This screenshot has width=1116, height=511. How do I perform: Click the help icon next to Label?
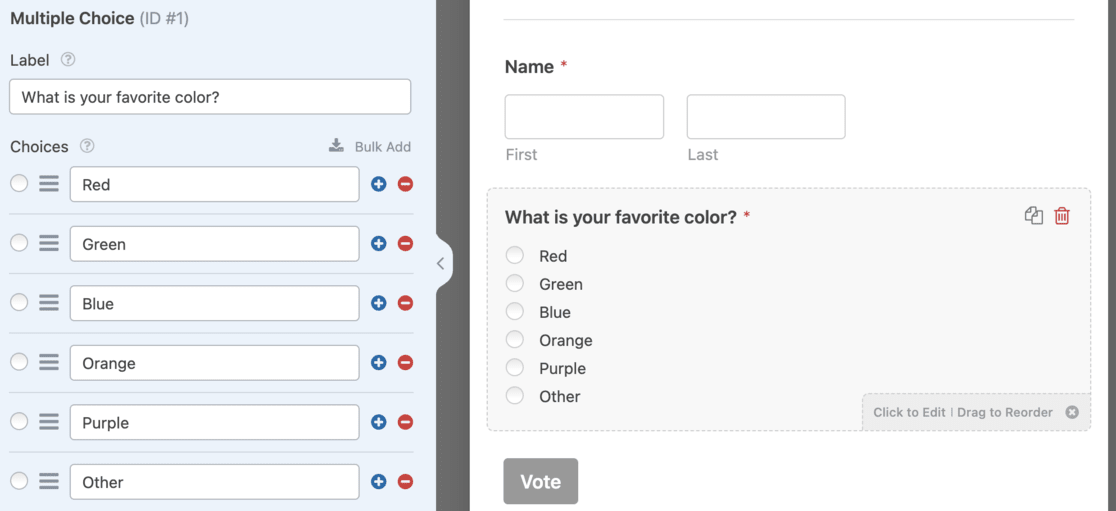pos(68,60)
